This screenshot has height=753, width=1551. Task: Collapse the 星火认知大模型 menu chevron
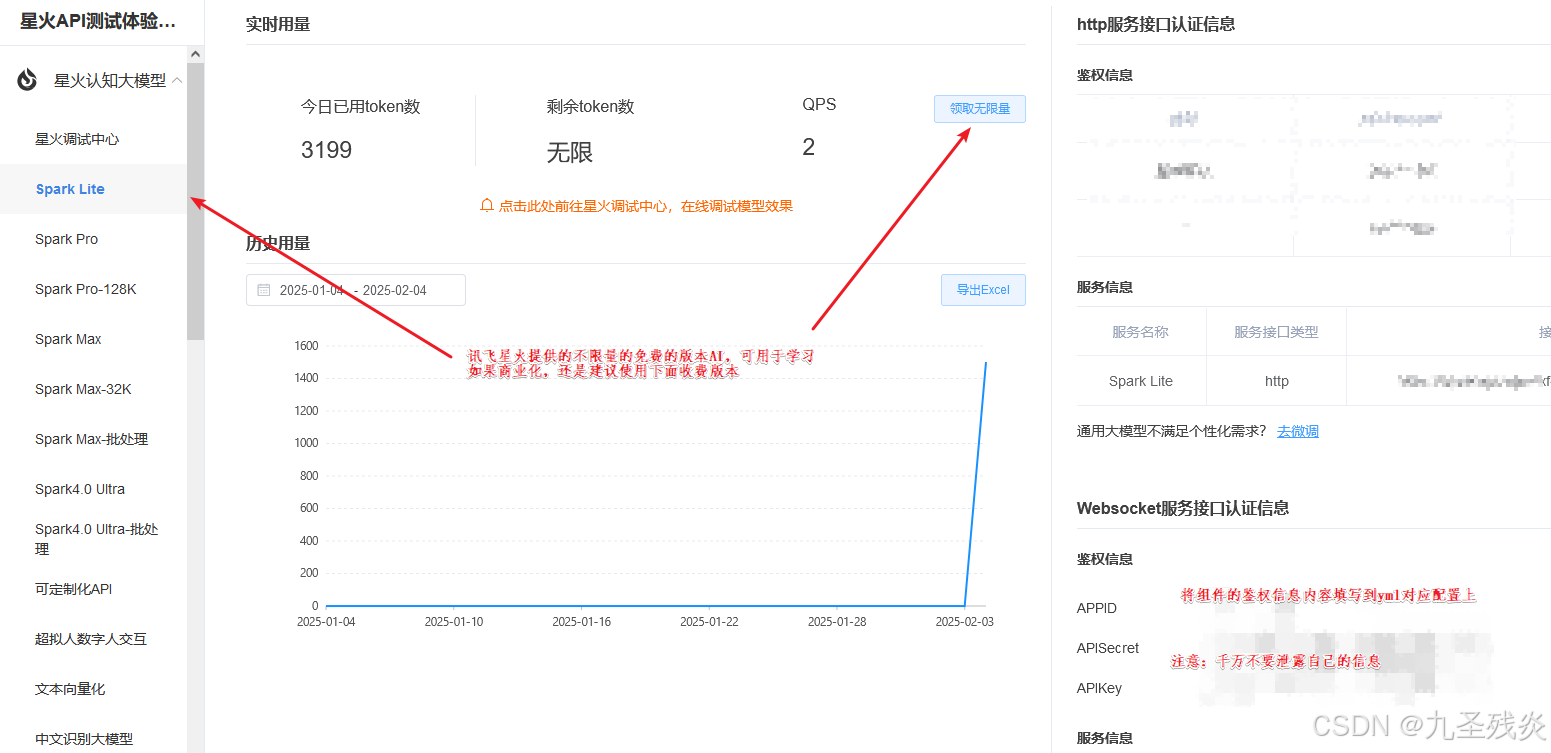177,80
